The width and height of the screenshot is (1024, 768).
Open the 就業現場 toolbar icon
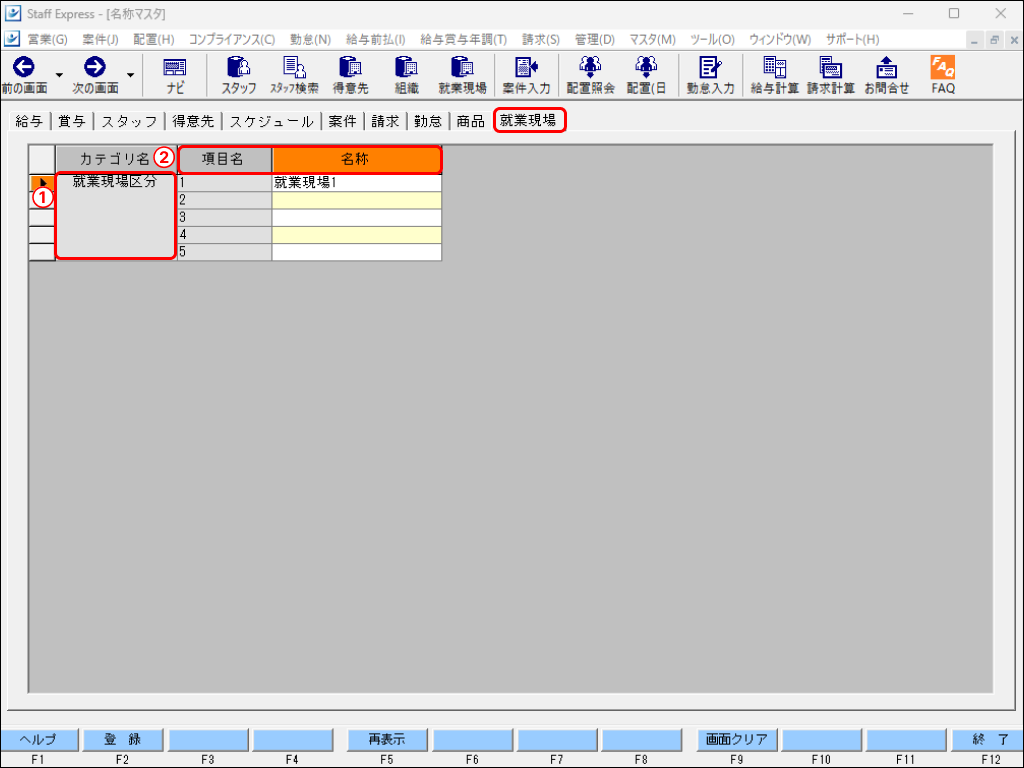pos(462,75)
